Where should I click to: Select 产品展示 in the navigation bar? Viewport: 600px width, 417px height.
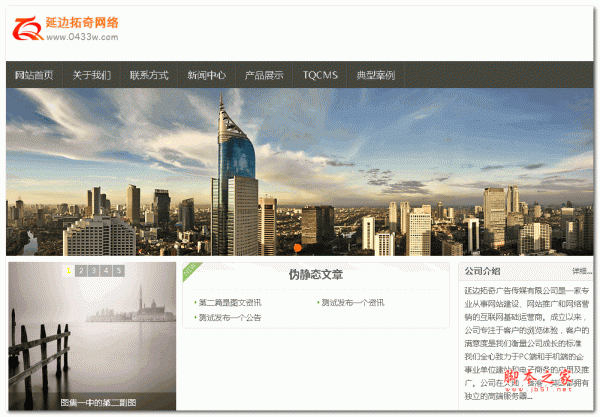[264, 75]
